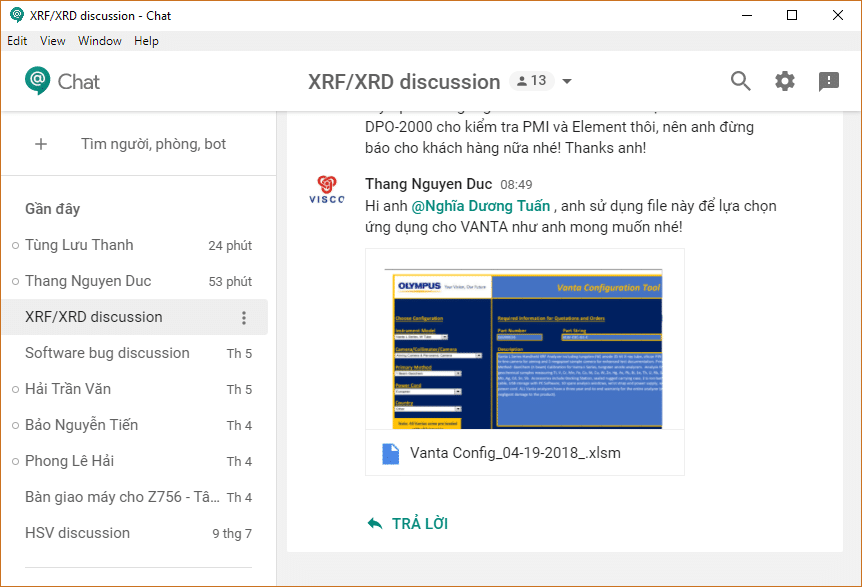Open the Help menu
This screenshot has width=862, height=587.
[146, 41]
